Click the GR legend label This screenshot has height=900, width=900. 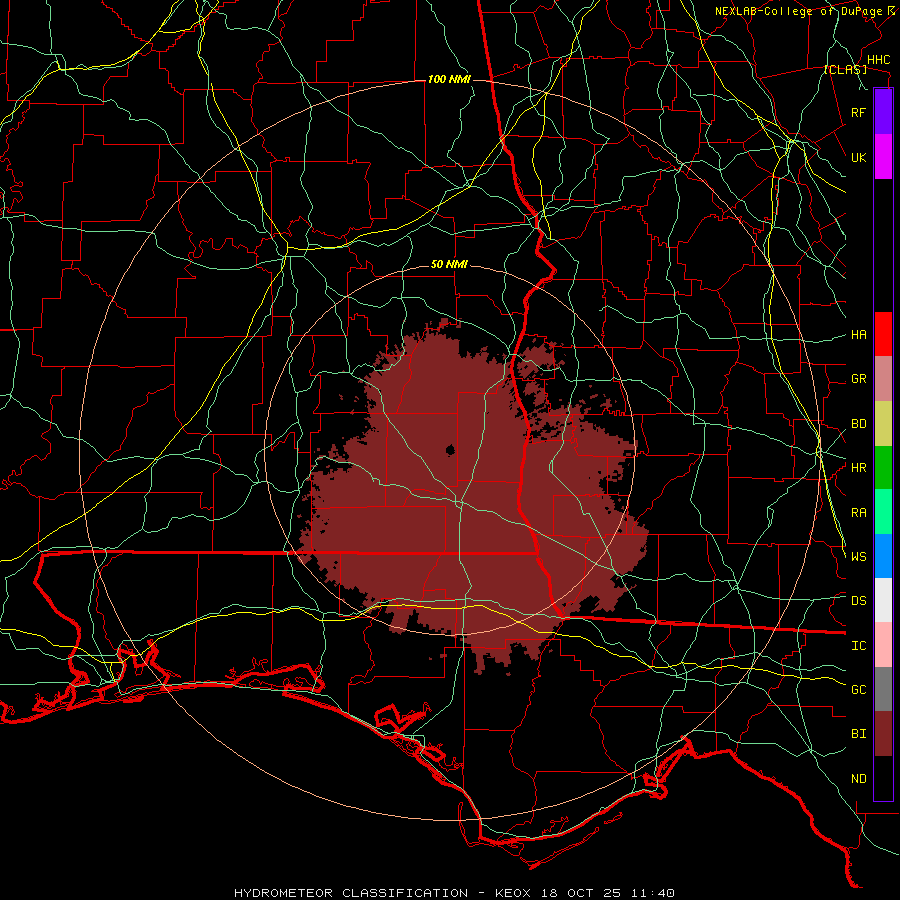tap(858, 379)
